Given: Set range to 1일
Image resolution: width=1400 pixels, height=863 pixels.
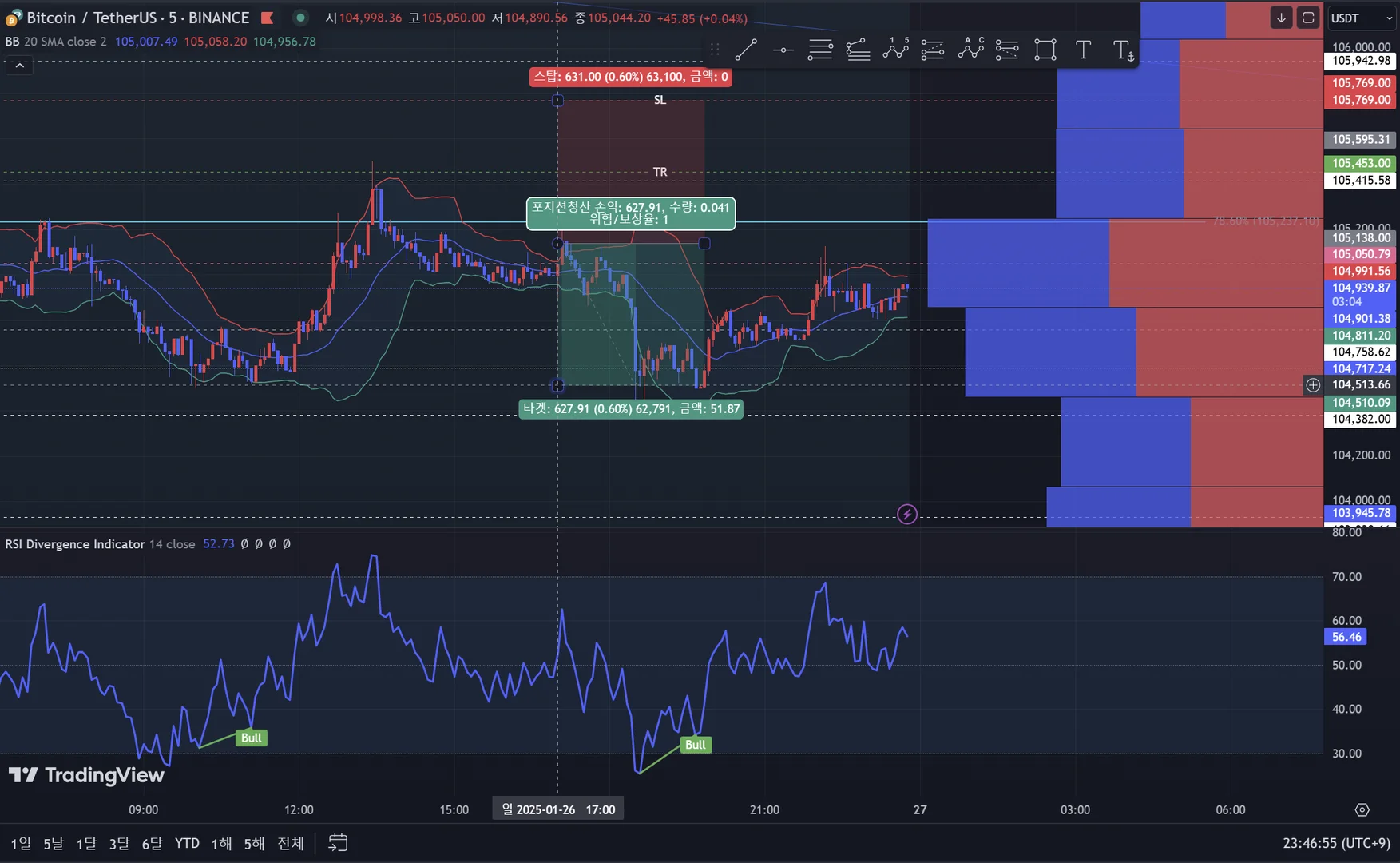Looking at the screenshot, I should pos(21,843).
